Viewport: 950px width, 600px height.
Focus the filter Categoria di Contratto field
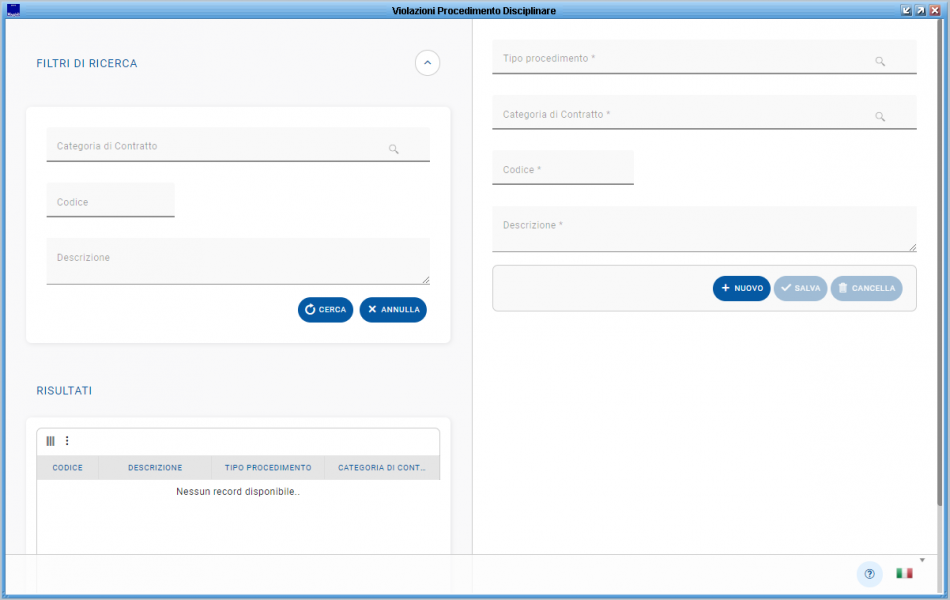point(238,145)
